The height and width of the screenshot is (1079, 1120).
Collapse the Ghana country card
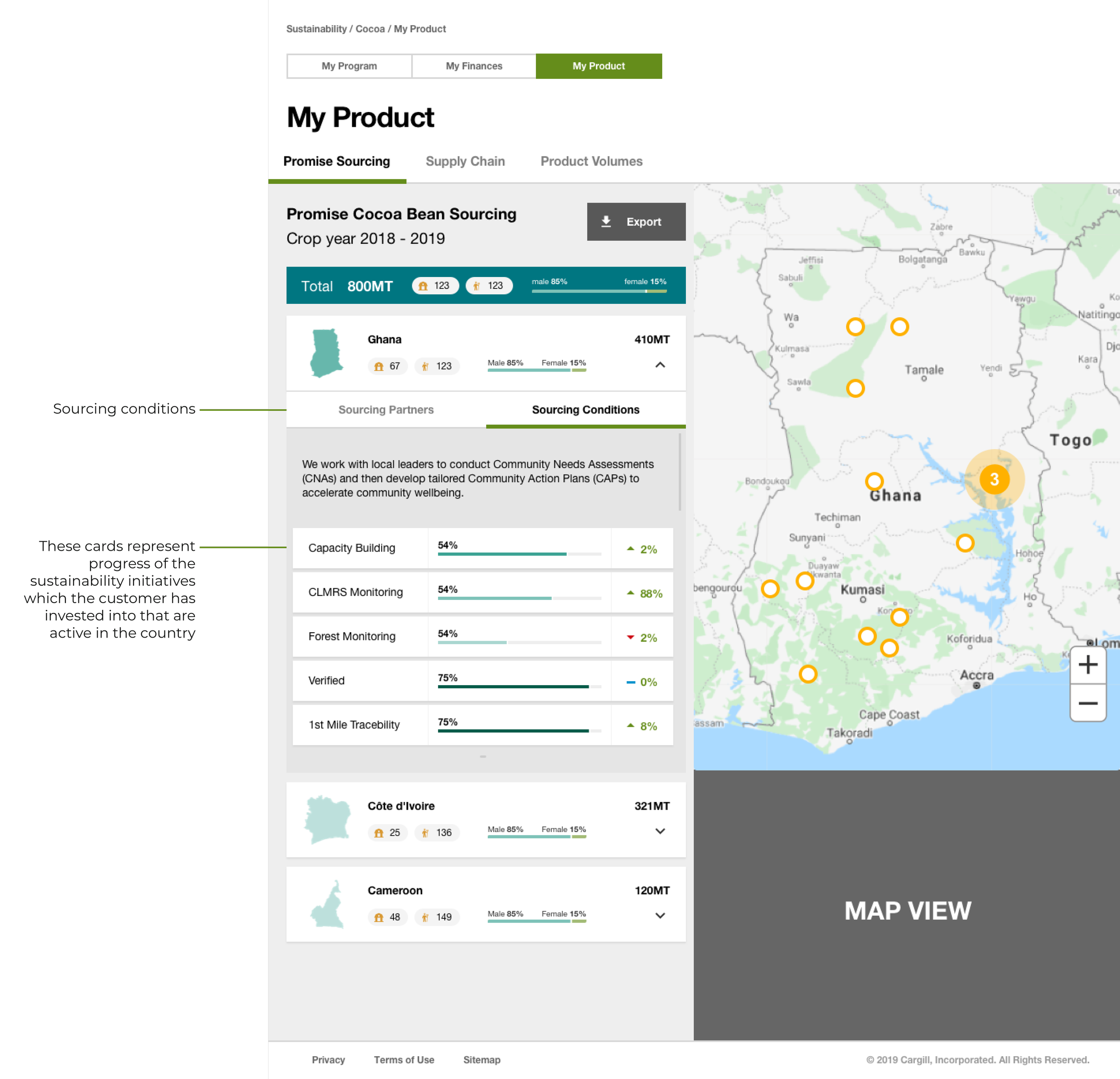pos(660,365)
